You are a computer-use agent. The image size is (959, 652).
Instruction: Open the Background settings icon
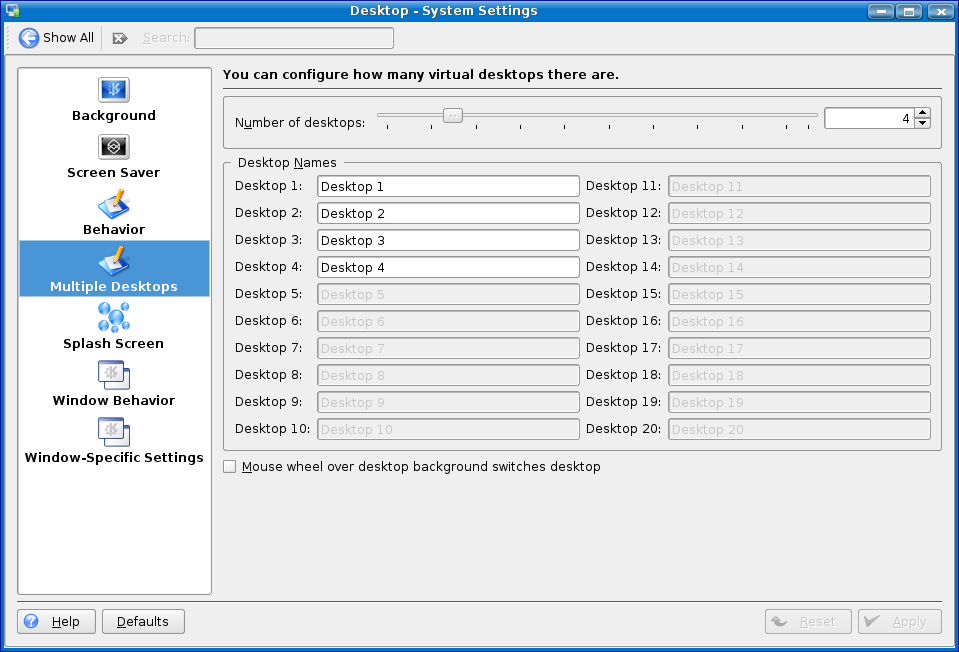coord(114,91)
